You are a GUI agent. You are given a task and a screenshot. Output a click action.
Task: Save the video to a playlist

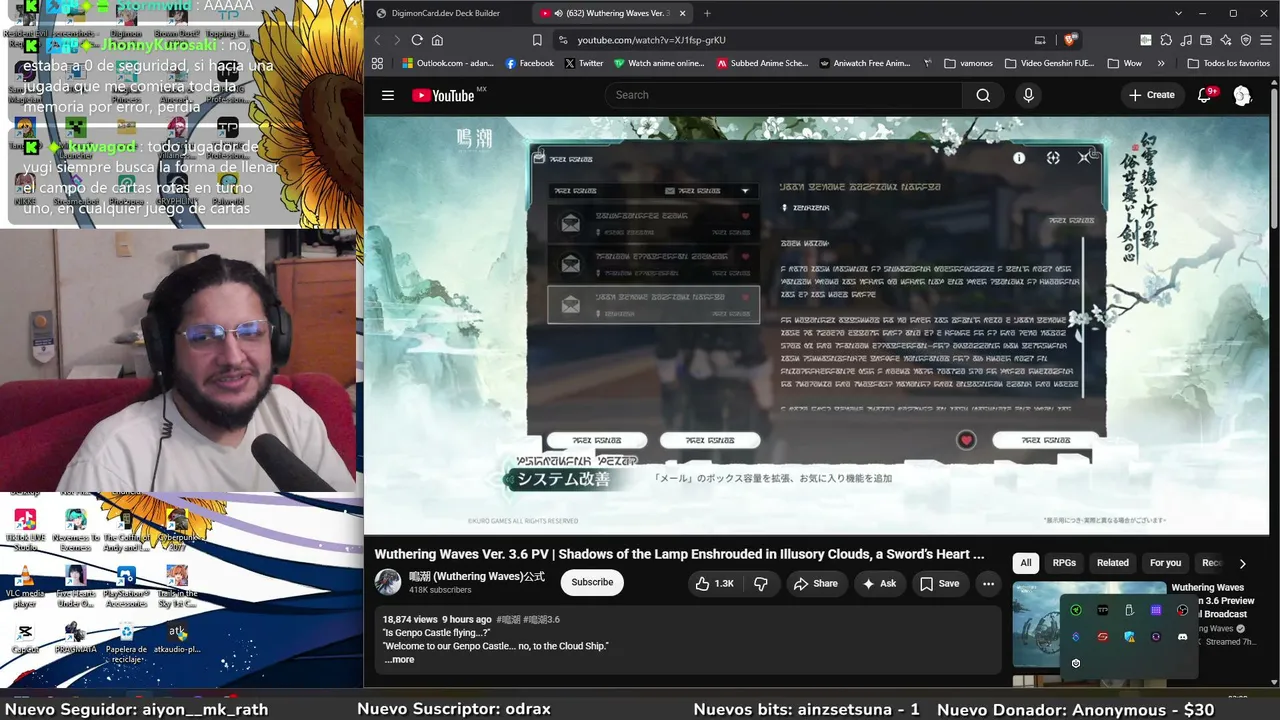pyautogui.click(x=940, y=583)
